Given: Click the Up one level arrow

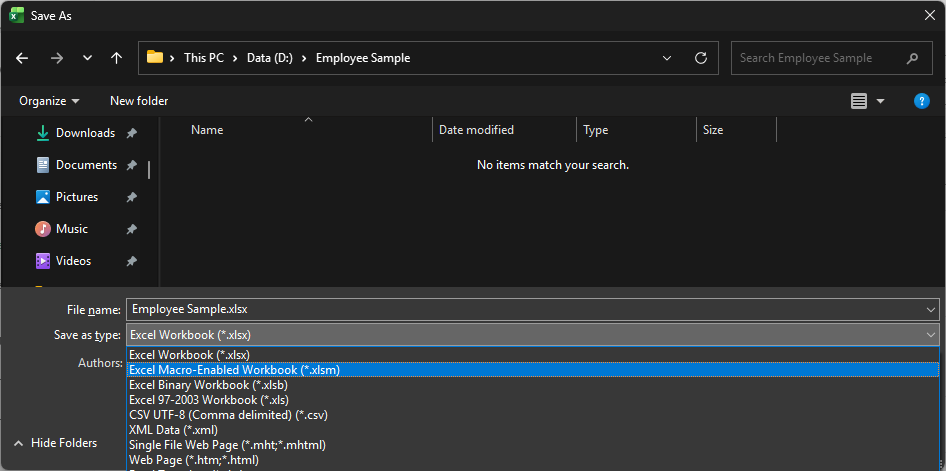Looking at the screenshot, I should pos(116,58).
